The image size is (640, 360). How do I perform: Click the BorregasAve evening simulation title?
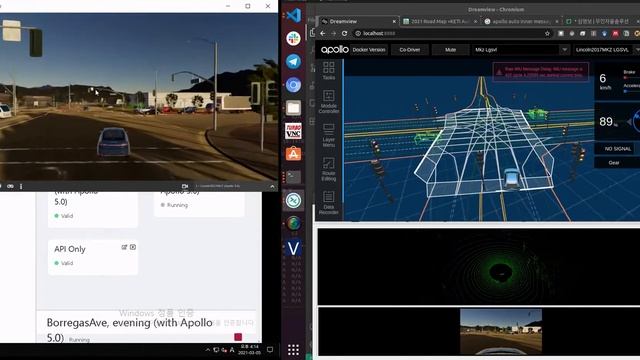point(129,330)
